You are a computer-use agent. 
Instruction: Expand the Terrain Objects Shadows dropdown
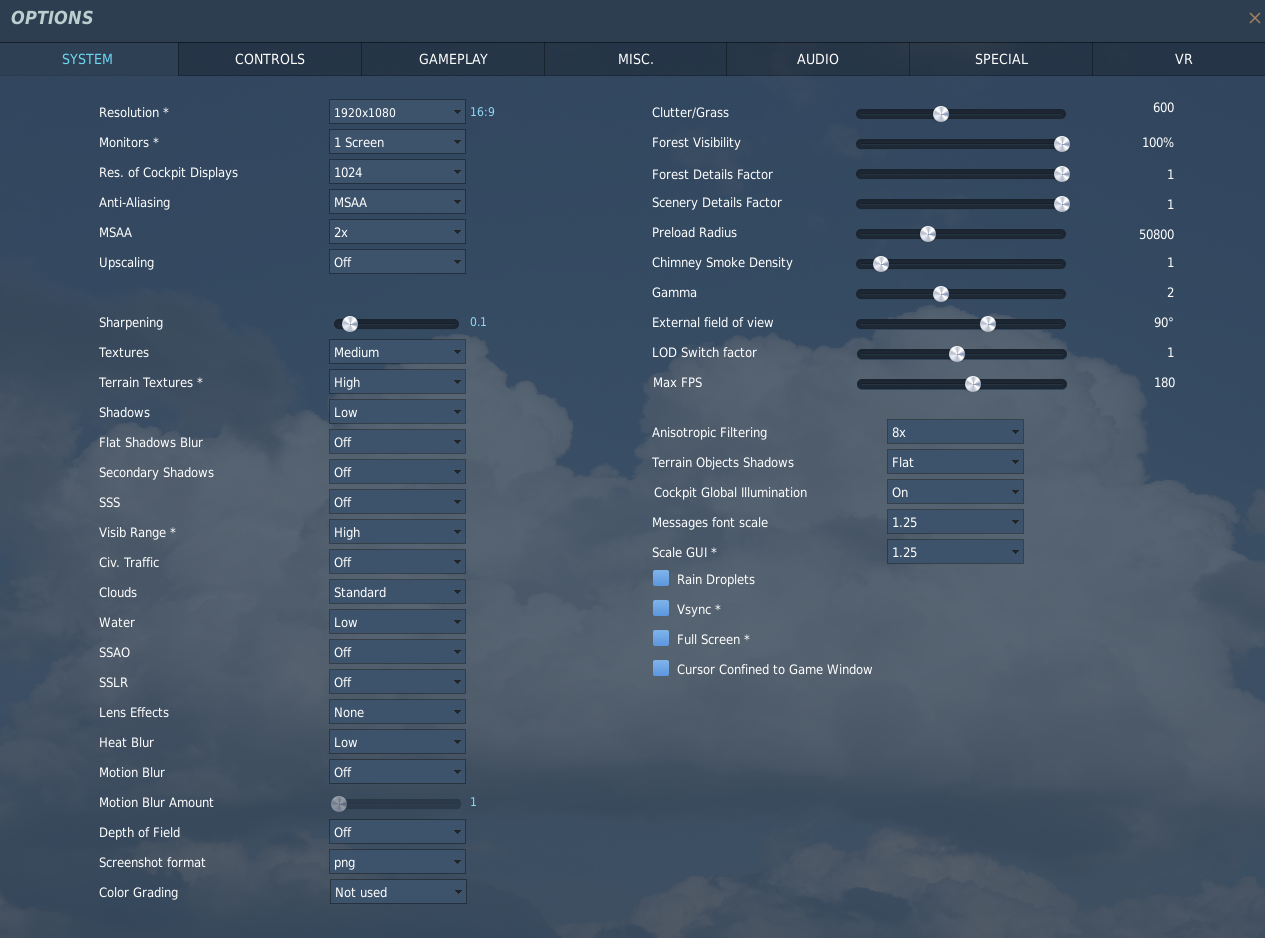pos(955,462)
